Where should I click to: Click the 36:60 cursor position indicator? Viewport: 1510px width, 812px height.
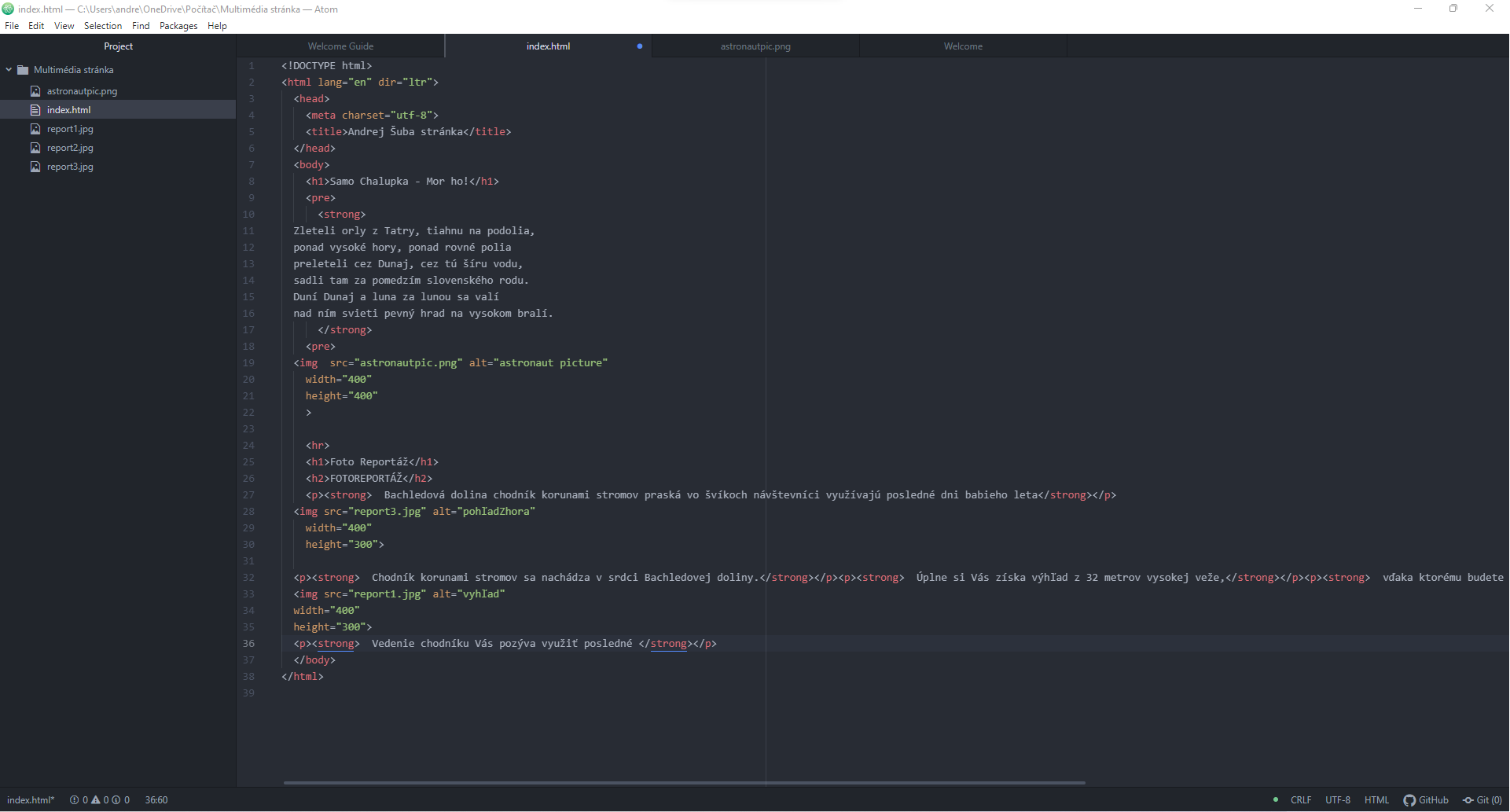click(156, 800)
